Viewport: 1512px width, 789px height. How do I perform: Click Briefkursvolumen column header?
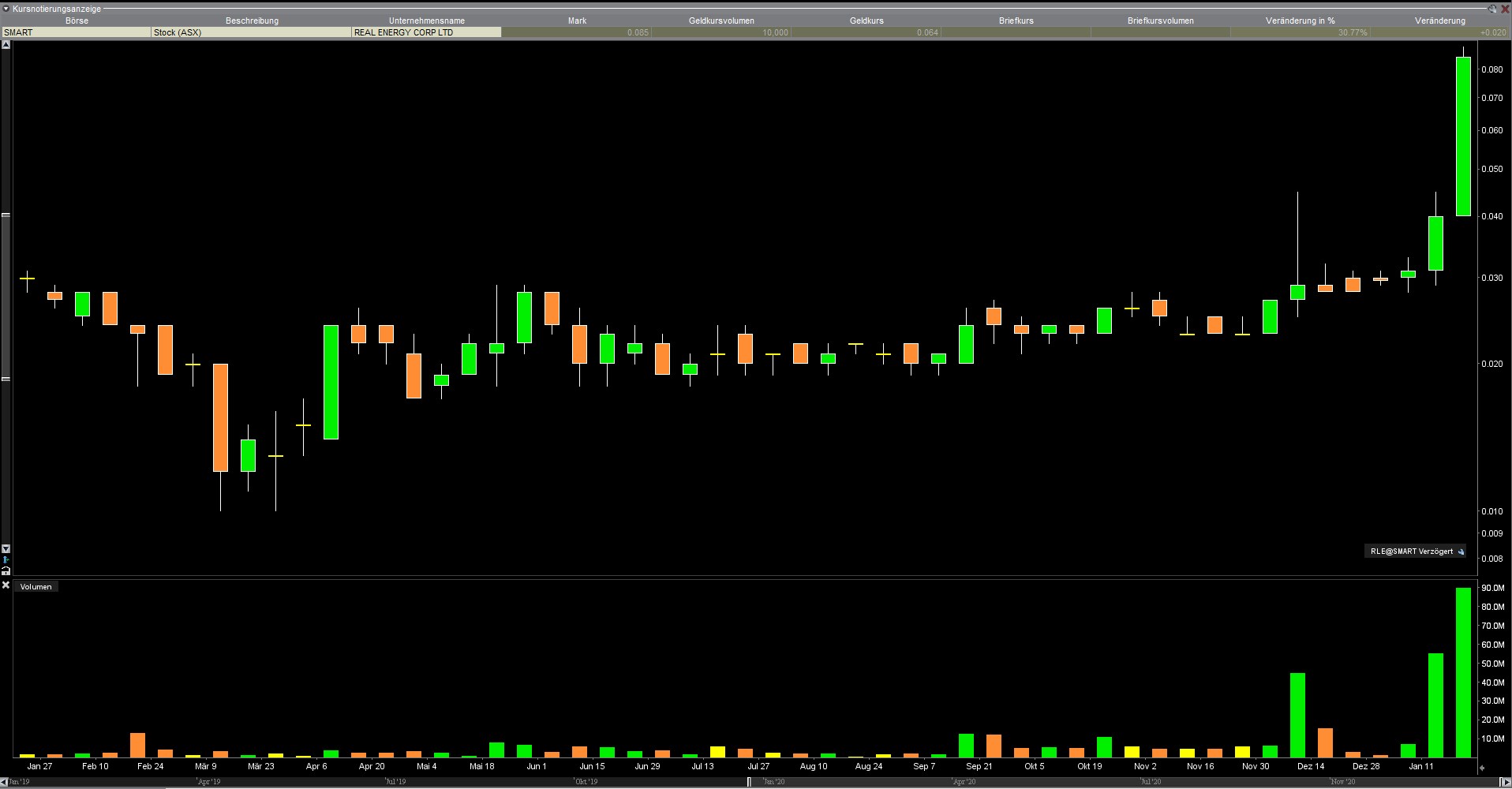[x=1160, y=21]
